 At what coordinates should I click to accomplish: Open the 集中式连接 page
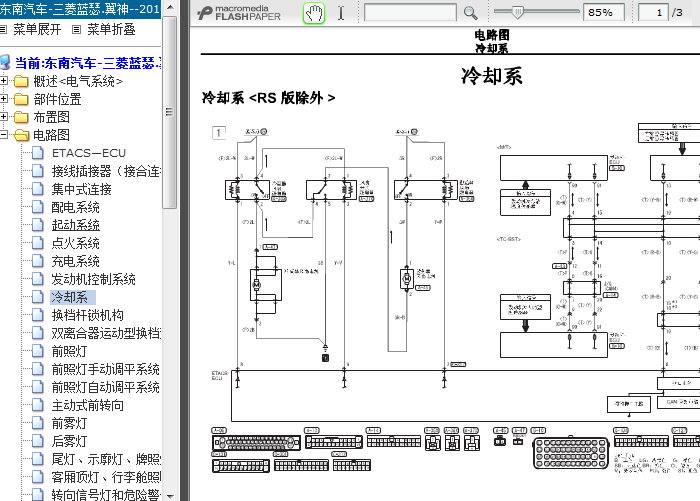(82, 189)
